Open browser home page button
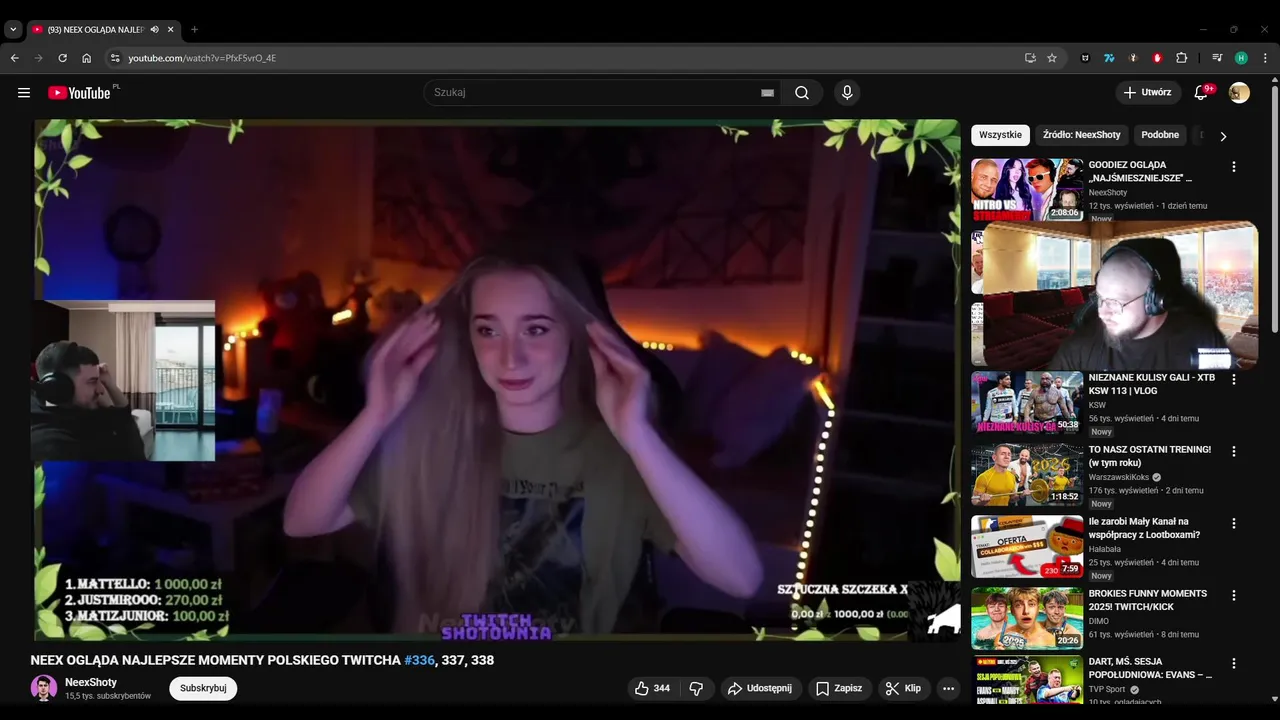1280x720 pixels. [86, 58]
